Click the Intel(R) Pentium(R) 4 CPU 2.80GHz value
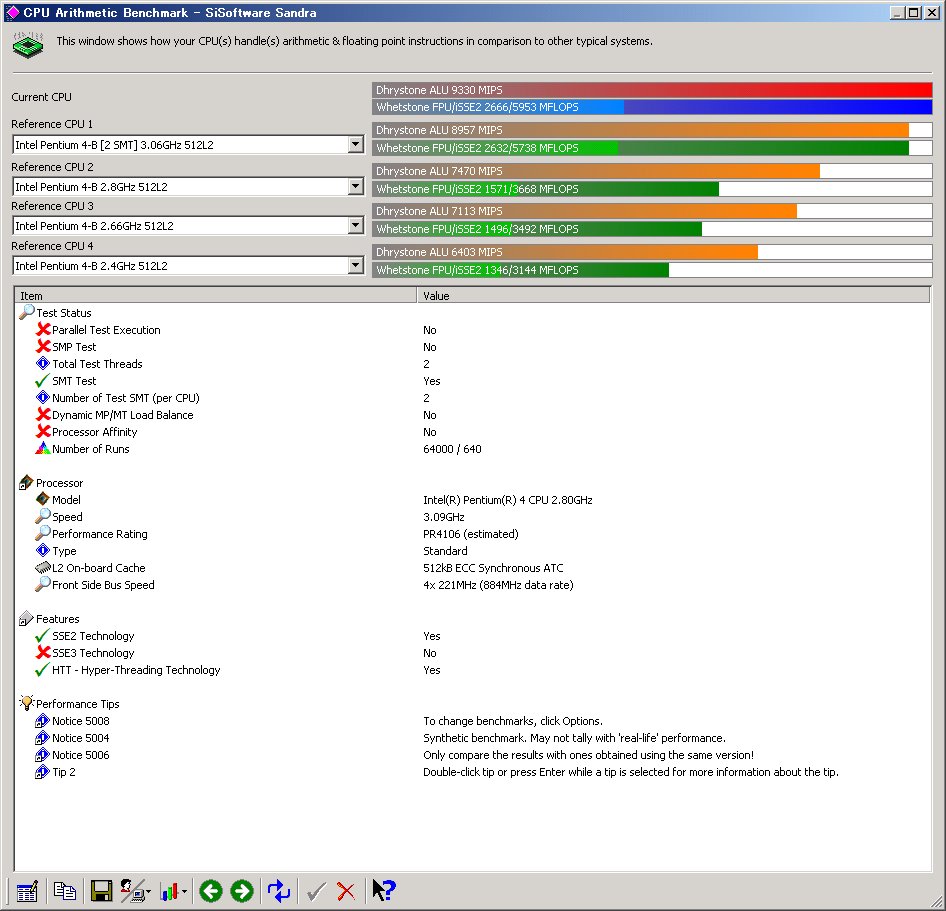This screenshot has height=911, width=946. coord(507,500)
